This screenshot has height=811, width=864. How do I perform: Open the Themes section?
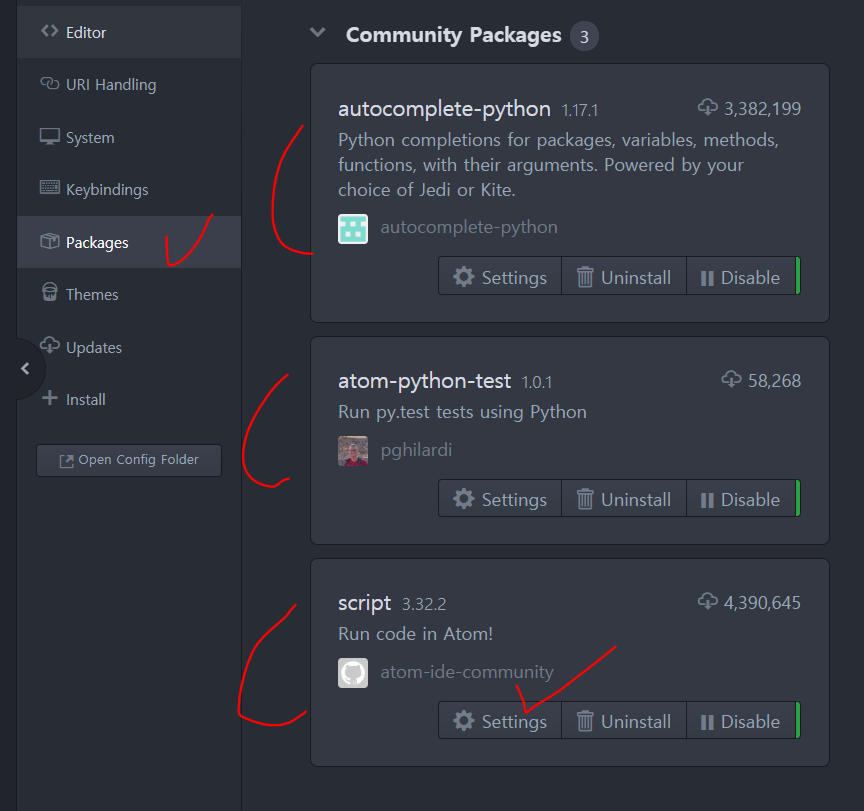click(129, 294)
